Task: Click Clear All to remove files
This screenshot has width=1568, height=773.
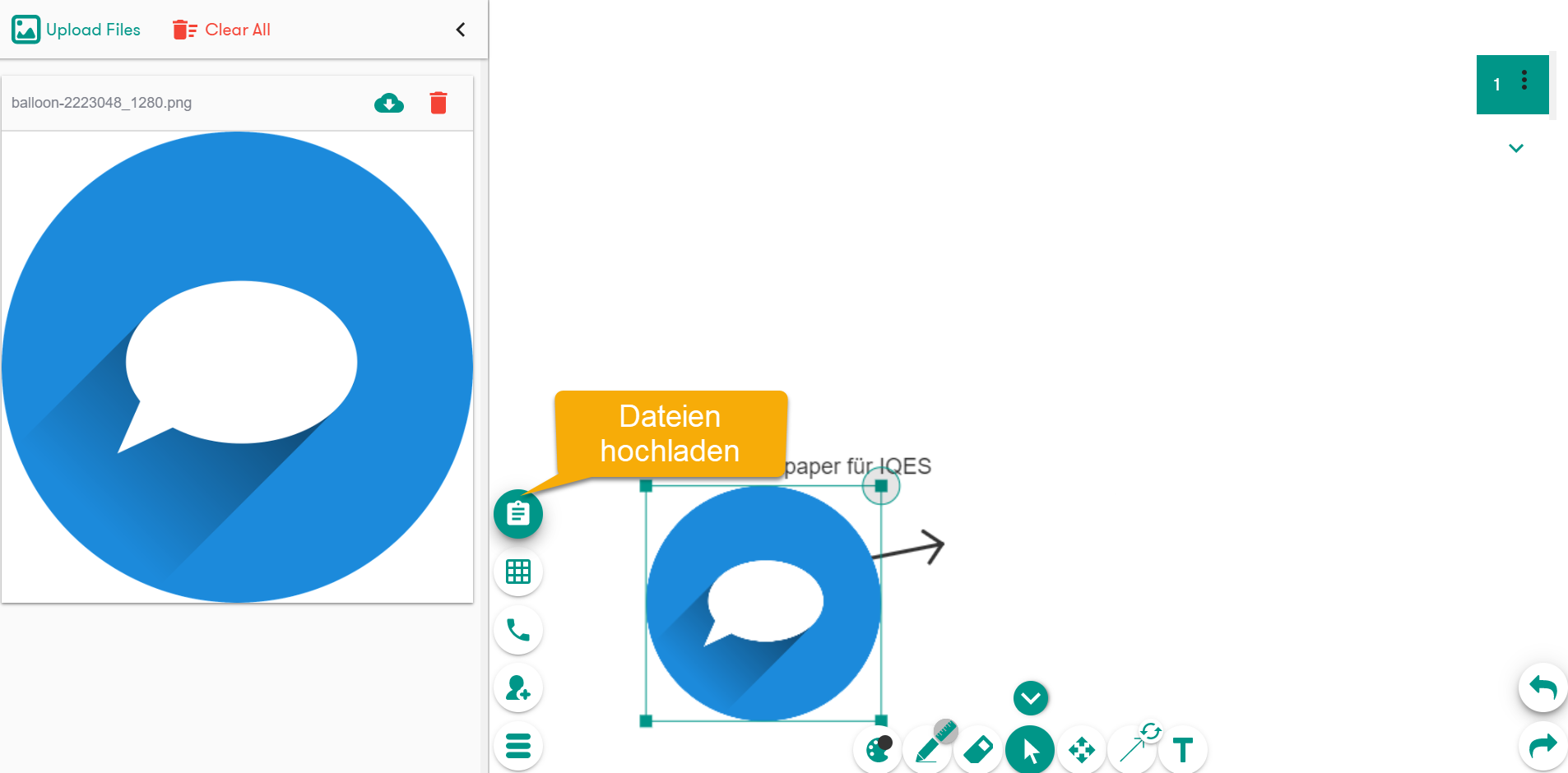Action: pyautogui.click(x=221, y=30)
